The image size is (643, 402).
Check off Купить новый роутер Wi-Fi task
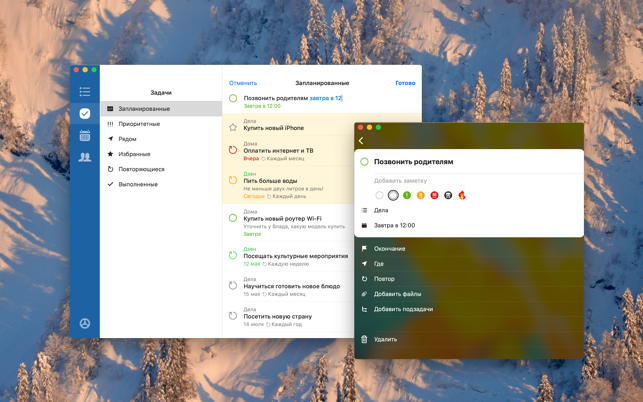[x=233, y=218]
